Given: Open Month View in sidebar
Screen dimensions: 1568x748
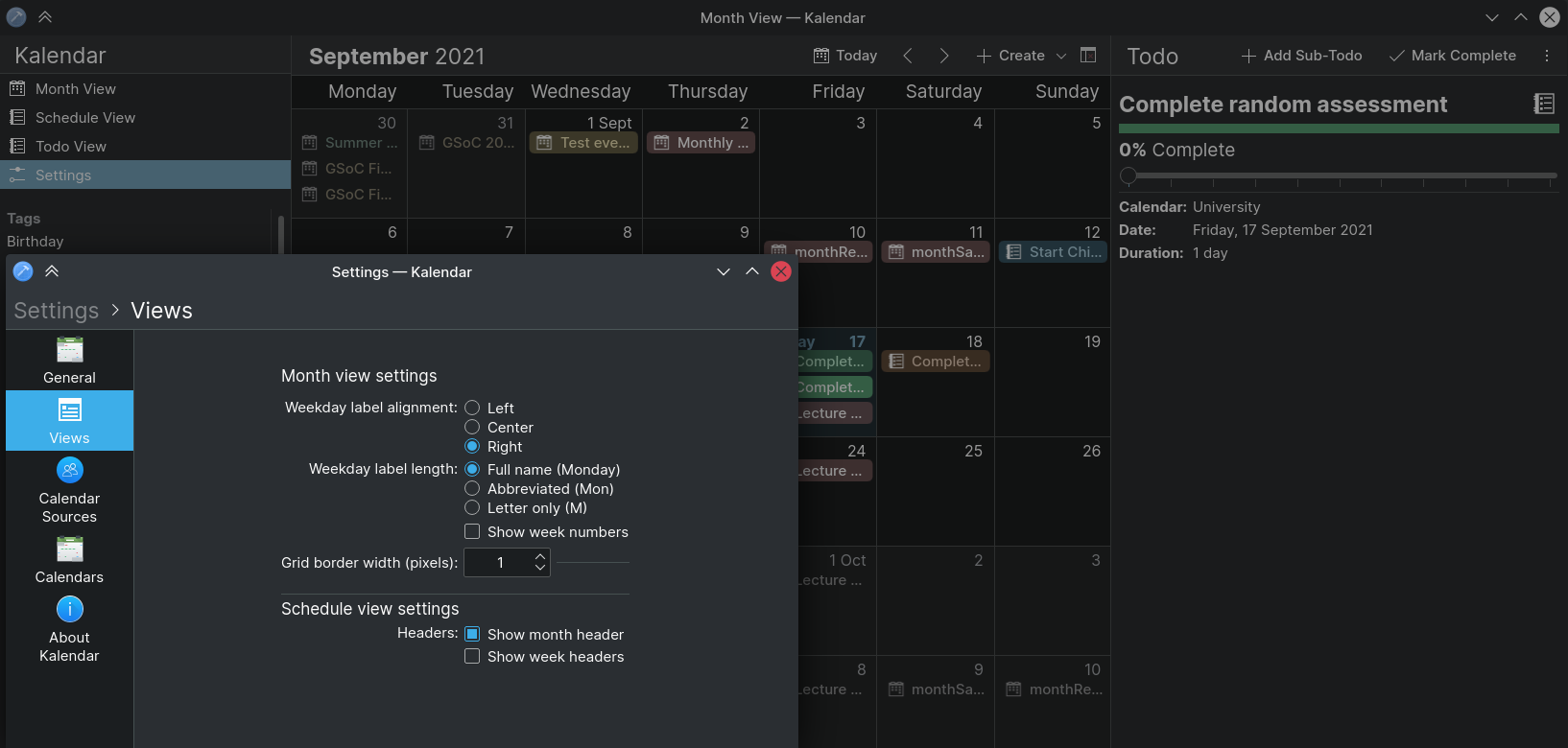Looking at the screenshot, I should coord(145,88).
